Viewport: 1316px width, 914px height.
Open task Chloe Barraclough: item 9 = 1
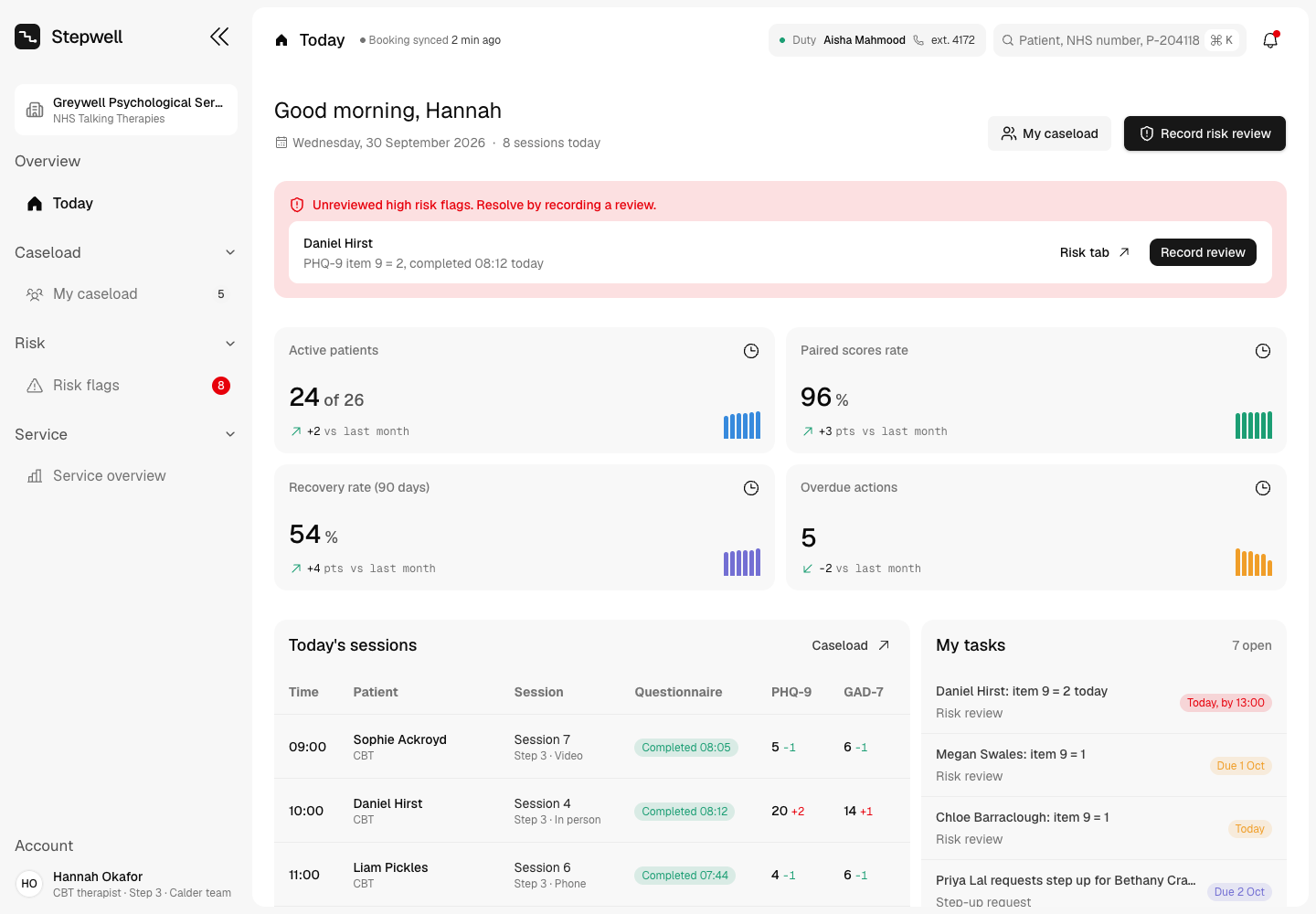1104,828
